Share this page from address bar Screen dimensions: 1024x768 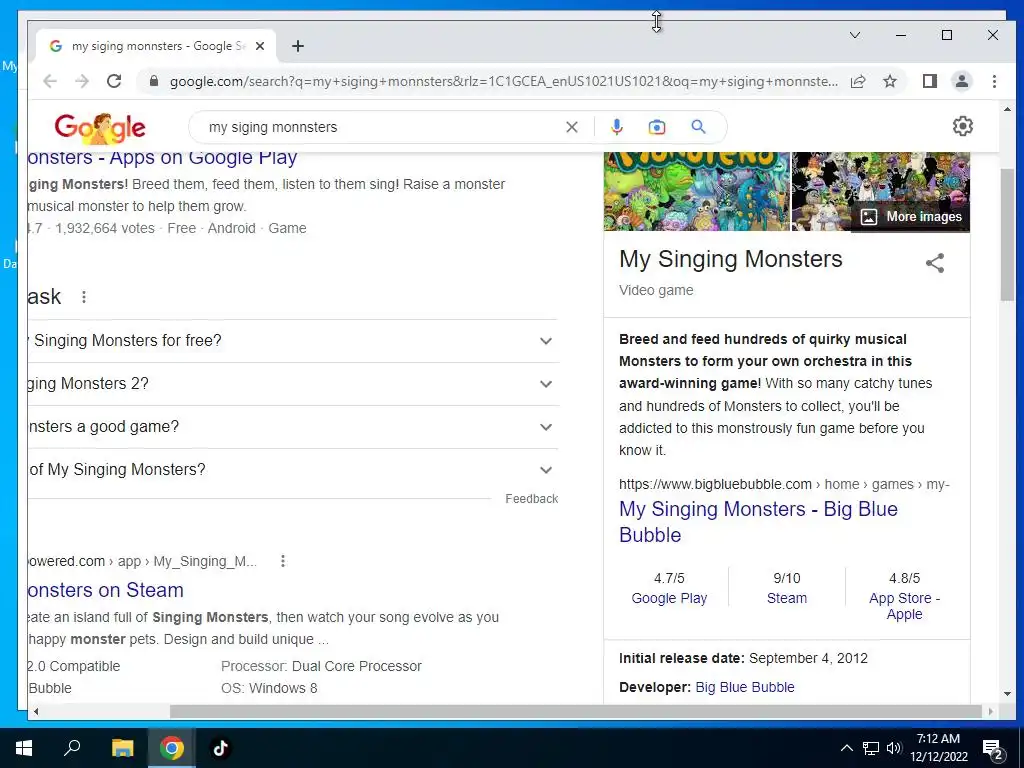pos(858,81)
